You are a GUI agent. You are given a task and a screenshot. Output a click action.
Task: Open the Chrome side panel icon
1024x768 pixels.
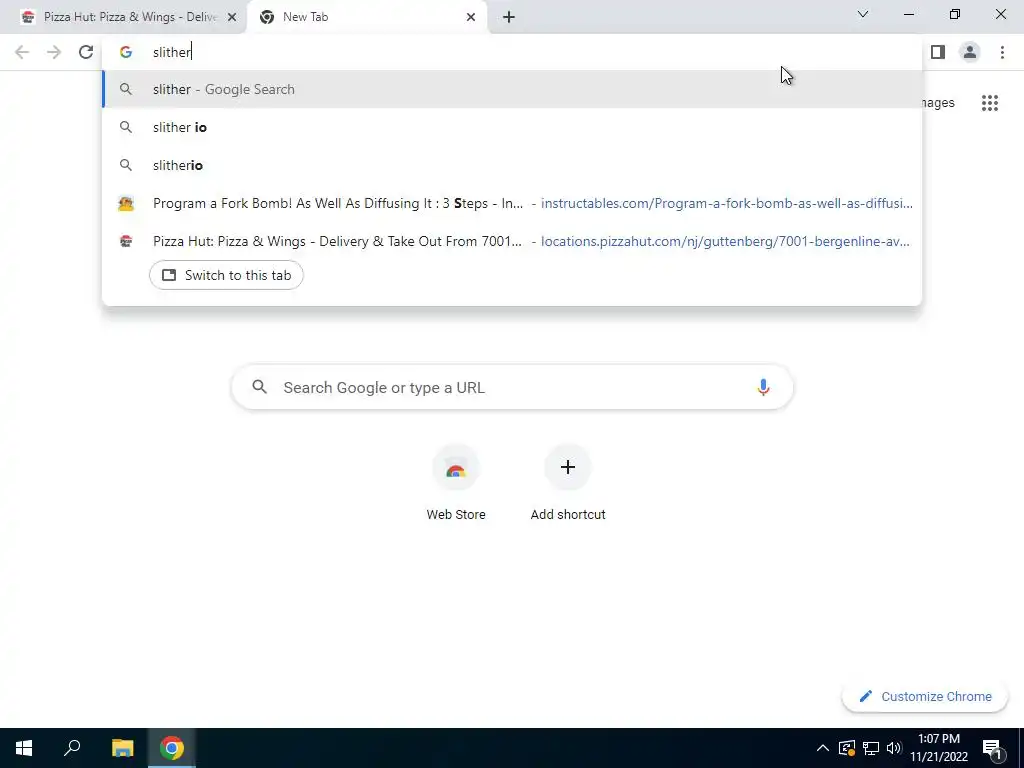(x=938, y=52)
